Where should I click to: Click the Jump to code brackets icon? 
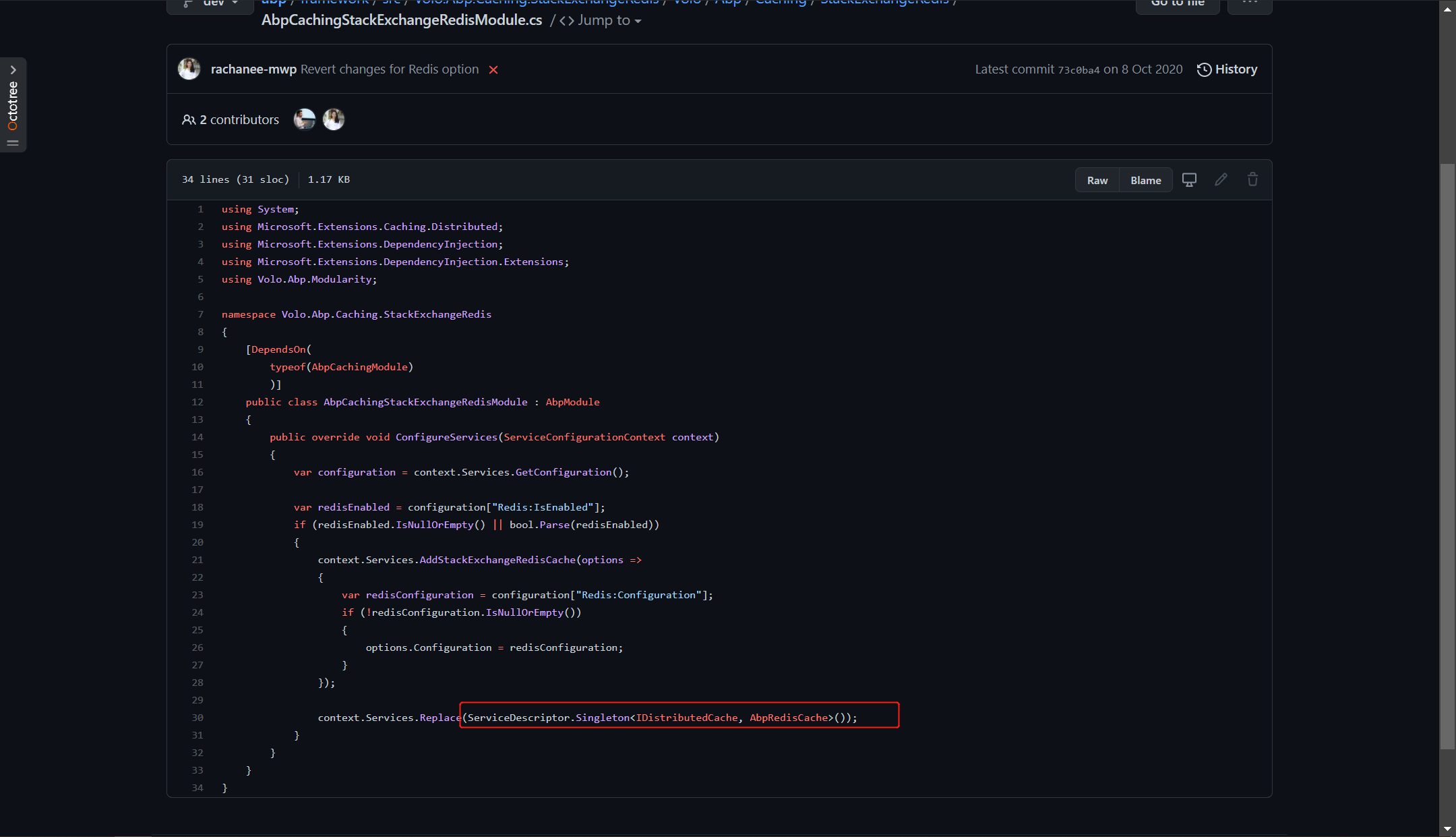click(x=567, y=21)
